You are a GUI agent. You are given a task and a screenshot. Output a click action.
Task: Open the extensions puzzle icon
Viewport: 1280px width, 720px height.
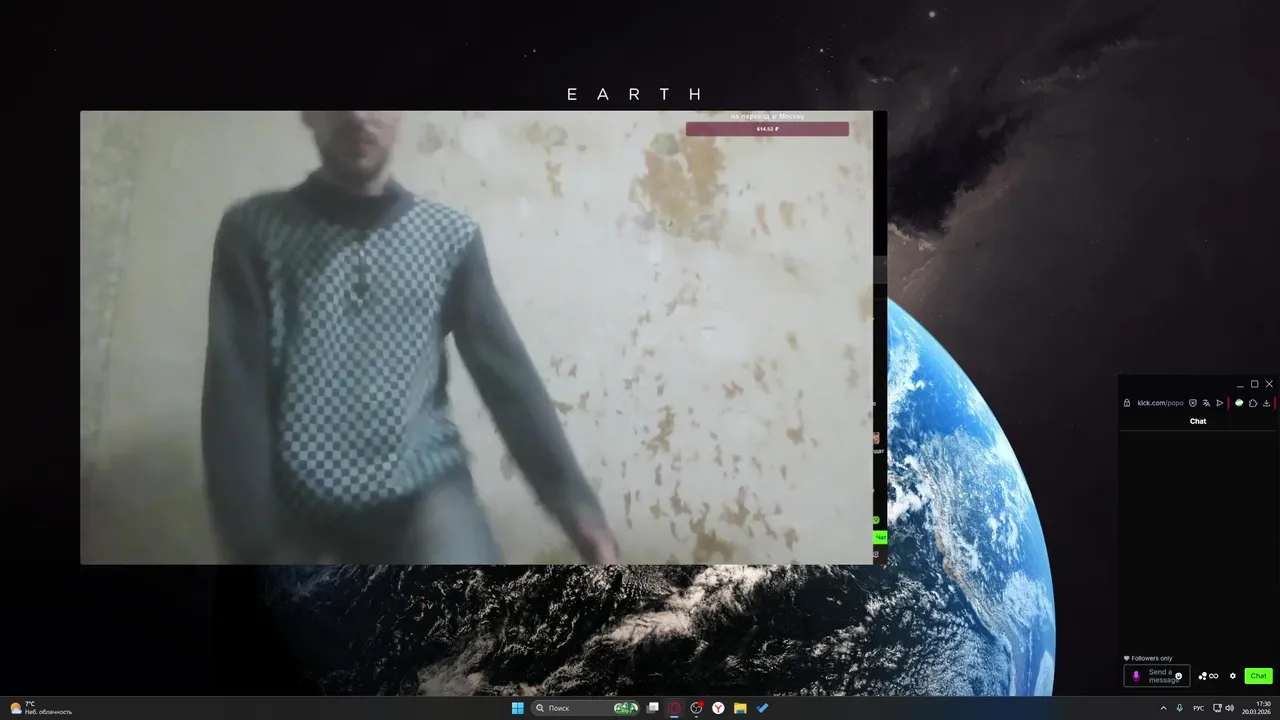pos(1253,403)
